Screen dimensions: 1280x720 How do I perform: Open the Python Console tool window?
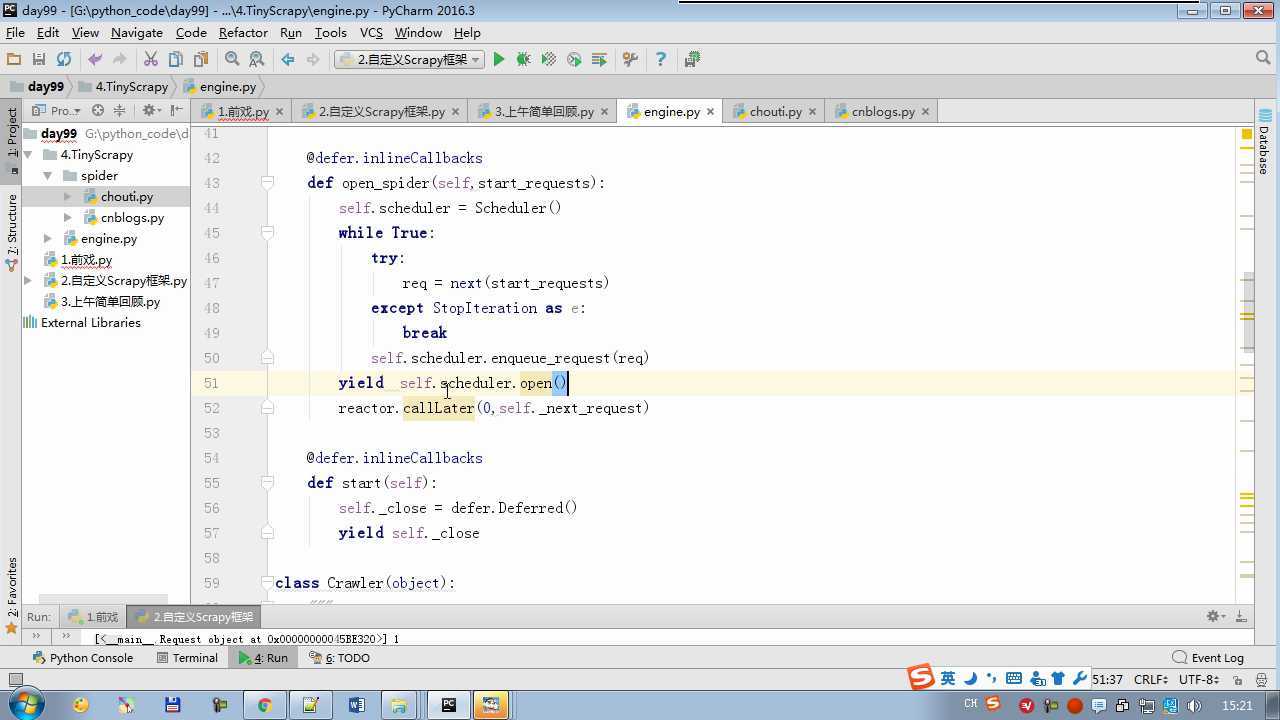pos(82,658)
